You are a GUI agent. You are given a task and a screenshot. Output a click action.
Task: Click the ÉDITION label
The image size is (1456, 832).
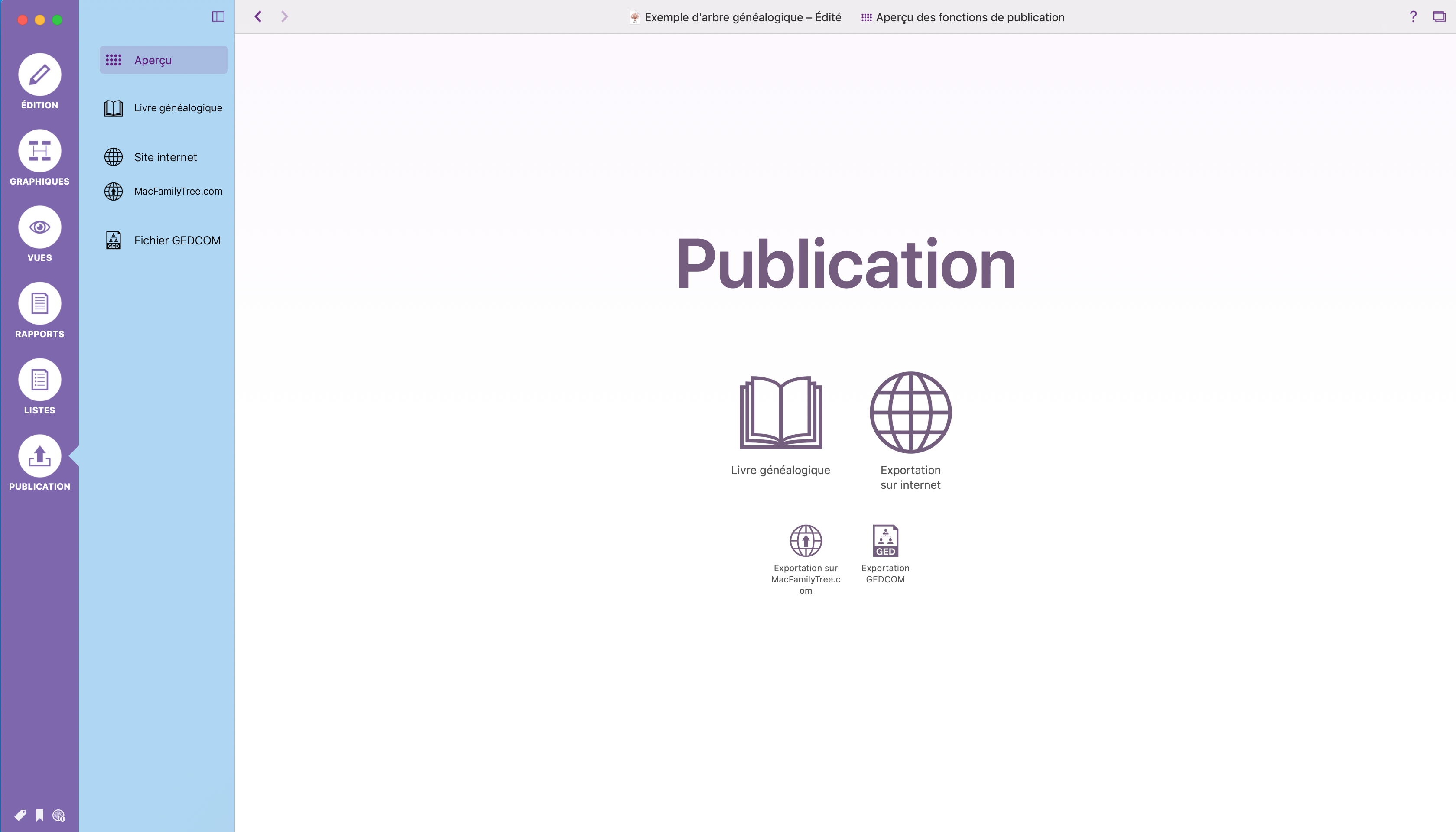[x=39, y=105]
